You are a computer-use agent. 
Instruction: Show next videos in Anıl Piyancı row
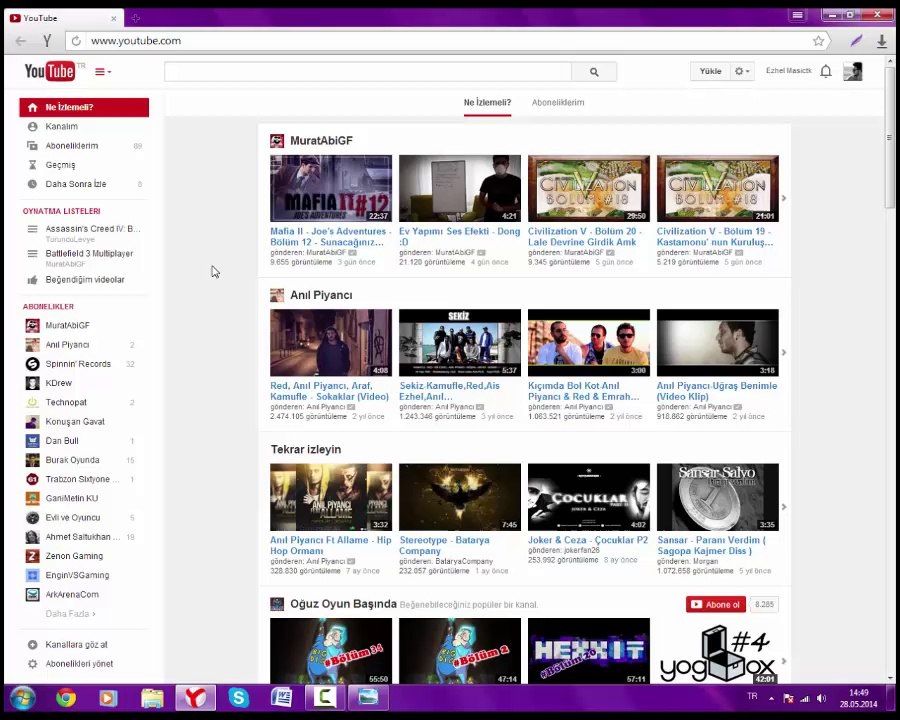coord(784,353)
